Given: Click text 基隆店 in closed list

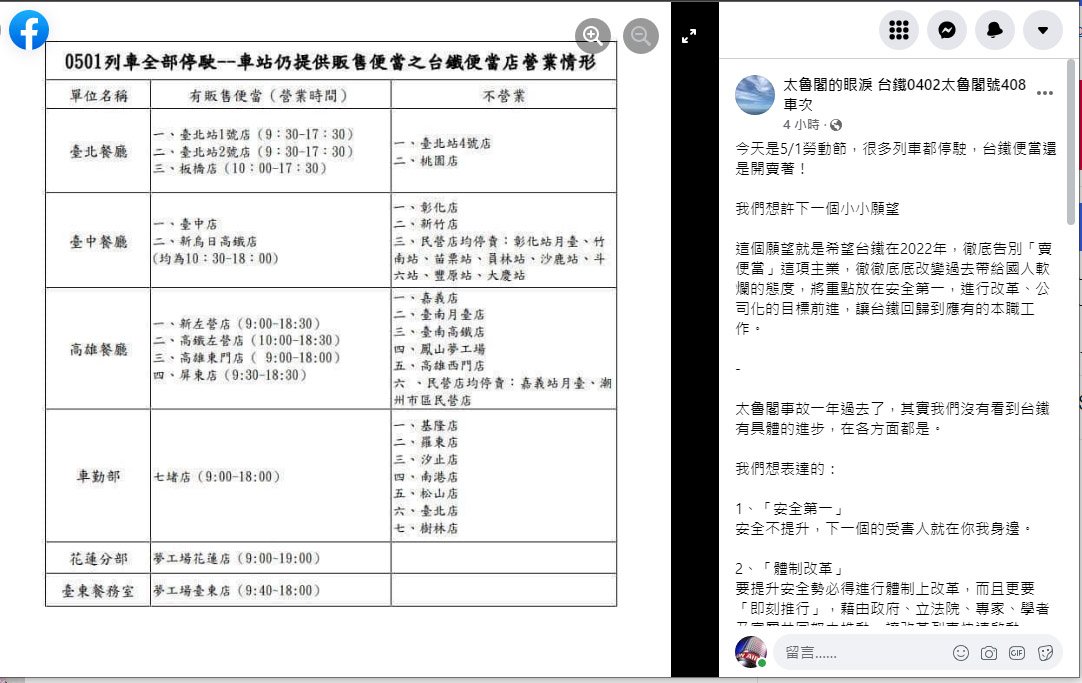Looking at the screenshot, I should (439, 426).
